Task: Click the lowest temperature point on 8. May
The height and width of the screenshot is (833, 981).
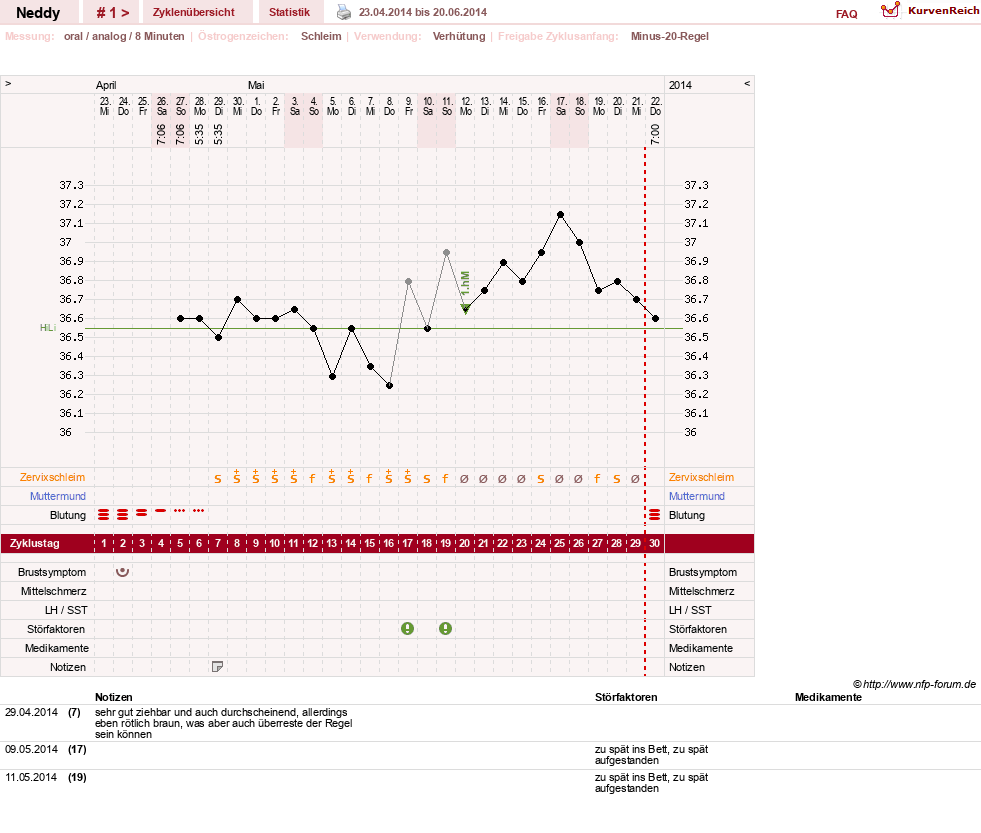Action: click(x=390, y=386)
